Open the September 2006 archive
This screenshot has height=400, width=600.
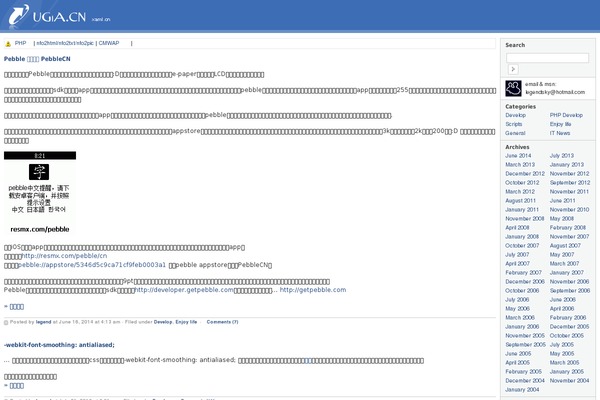(x=570, y=291)
